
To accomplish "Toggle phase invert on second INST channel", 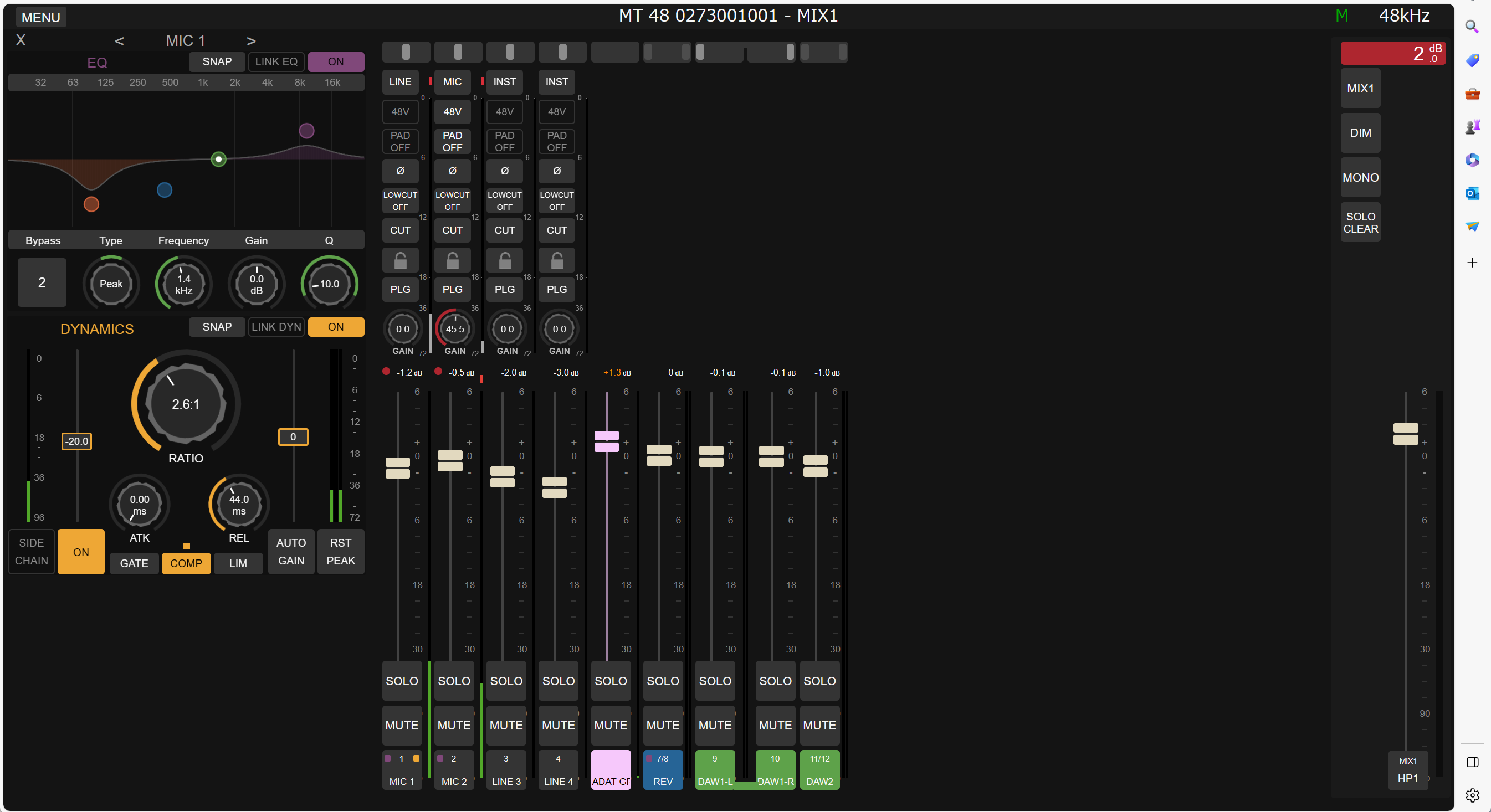I will tap(556, 171).
